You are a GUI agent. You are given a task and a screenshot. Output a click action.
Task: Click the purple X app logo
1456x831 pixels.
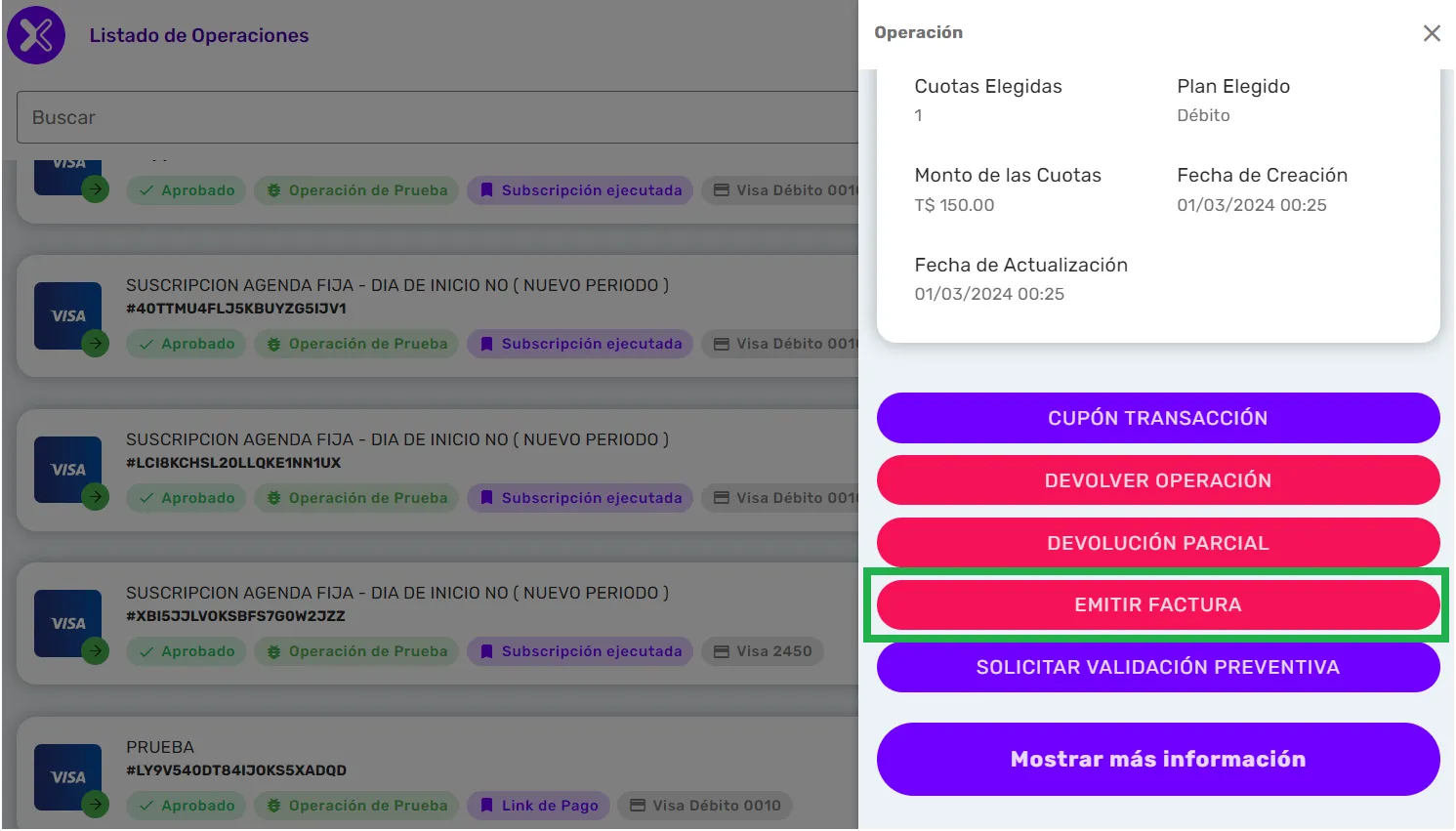[x=36, y=35]
